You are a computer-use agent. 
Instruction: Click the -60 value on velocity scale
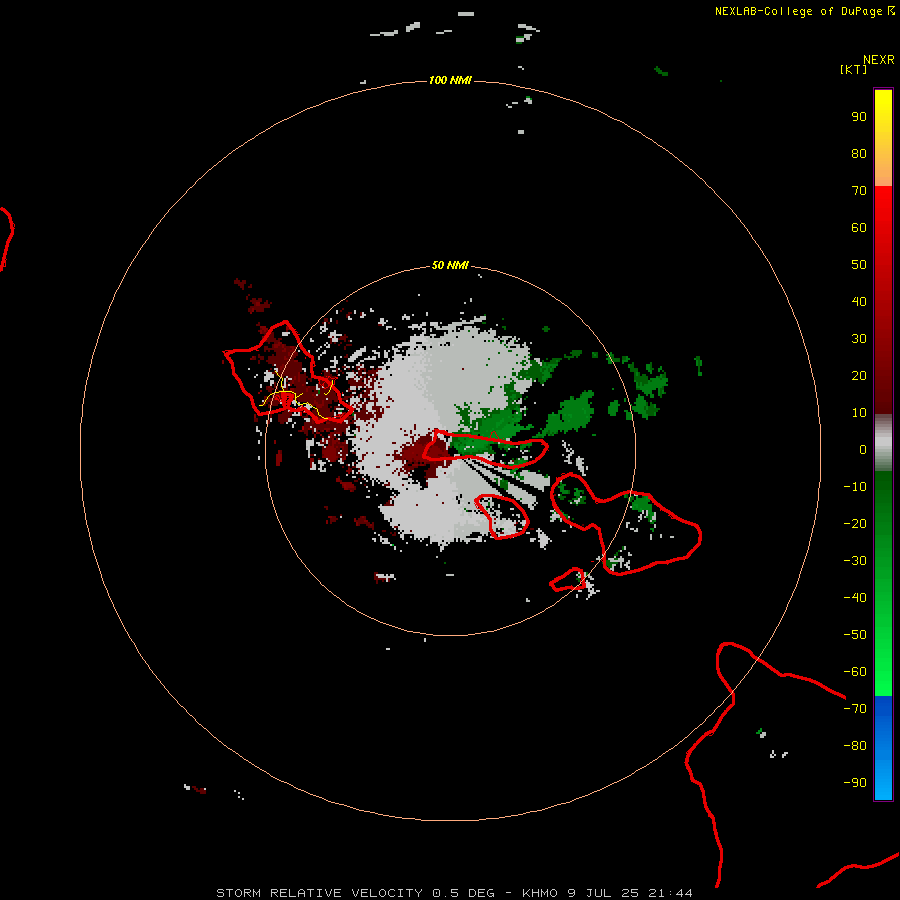click(855, 672)
